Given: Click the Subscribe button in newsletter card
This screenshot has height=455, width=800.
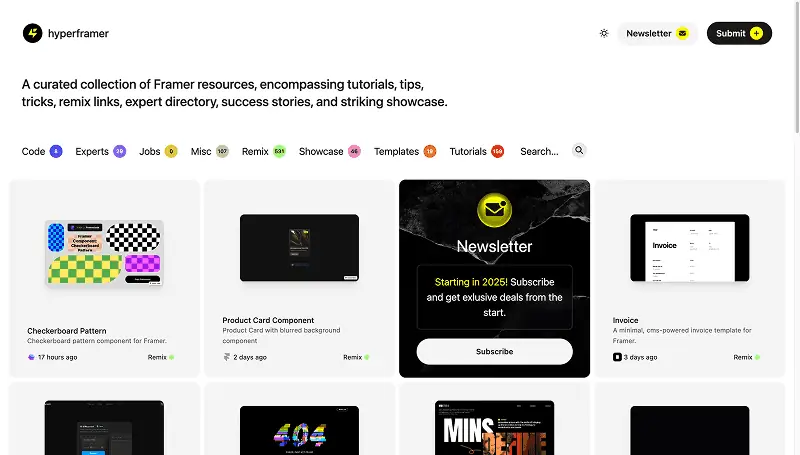Looking at the screenshot, I should coord(494,351).
